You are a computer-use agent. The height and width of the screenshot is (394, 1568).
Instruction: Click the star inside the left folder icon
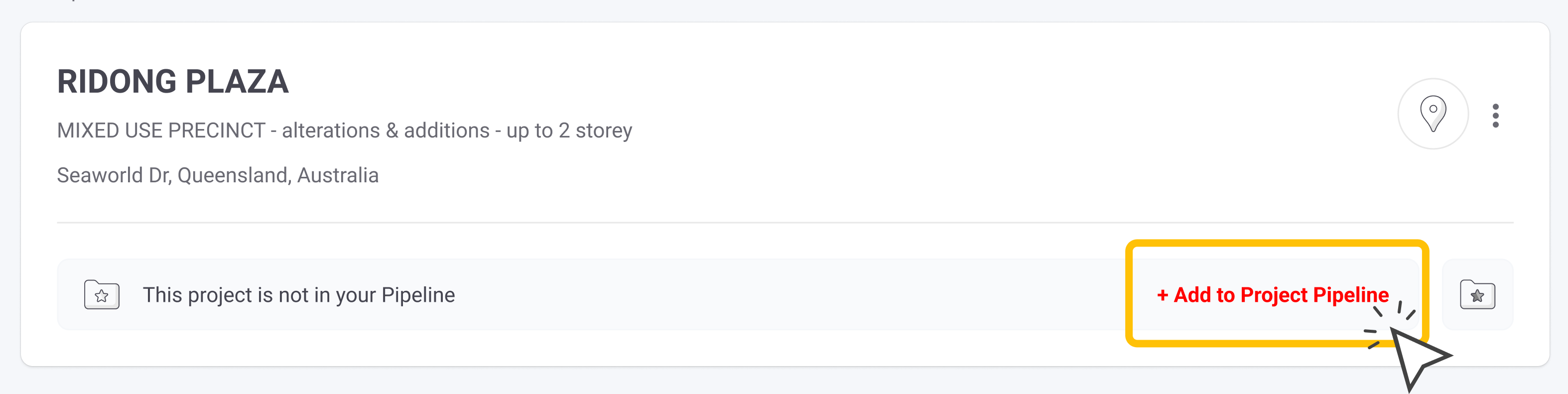coord(102,296)
